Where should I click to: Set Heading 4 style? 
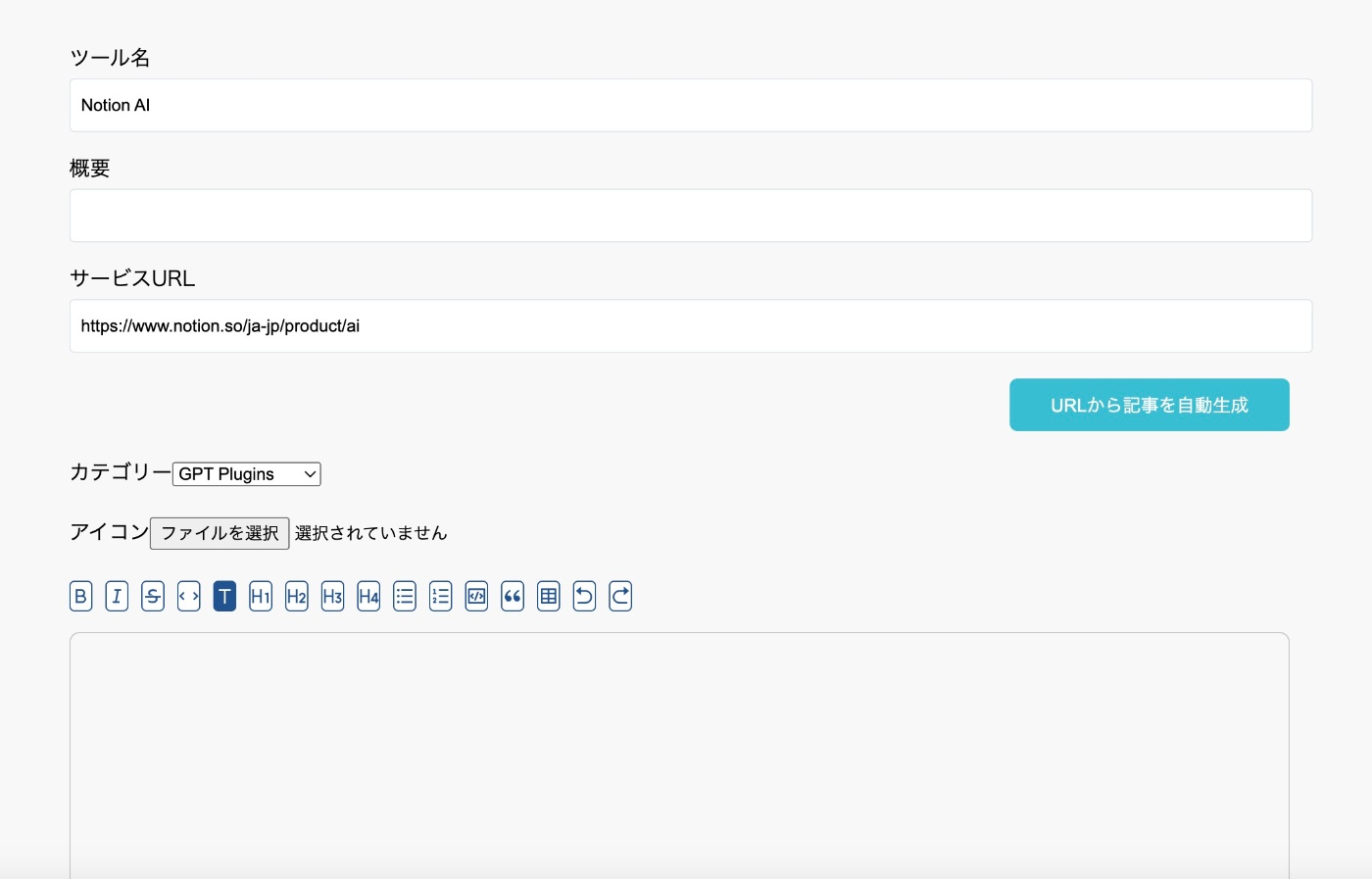pyautogui.click(x=368, y=596)
